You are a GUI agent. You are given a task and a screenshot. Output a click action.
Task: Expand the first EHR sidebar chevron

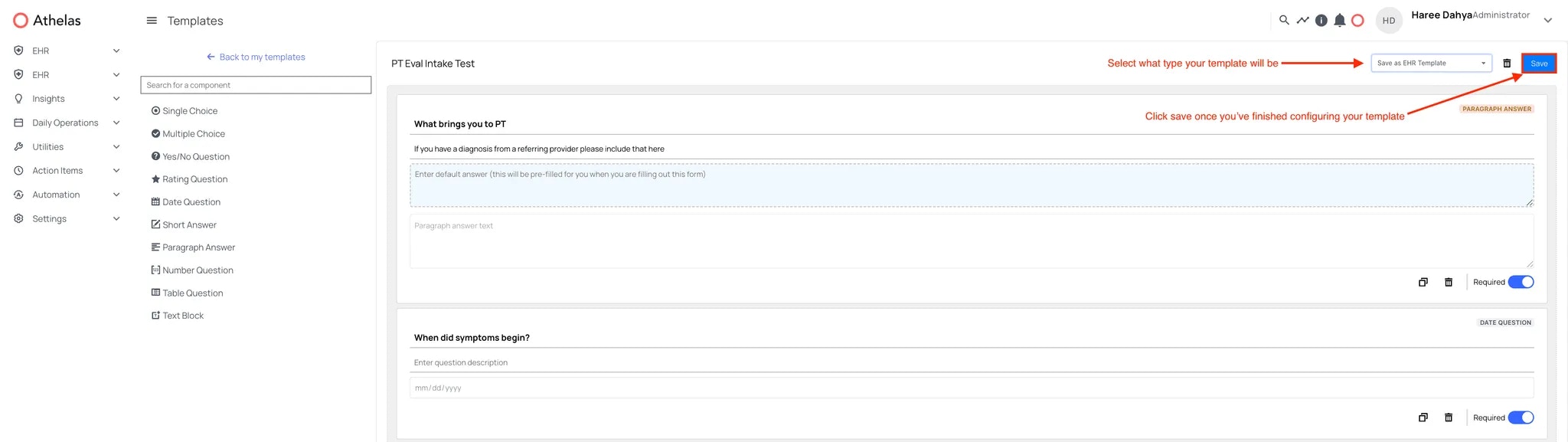[x=116, y=51]
